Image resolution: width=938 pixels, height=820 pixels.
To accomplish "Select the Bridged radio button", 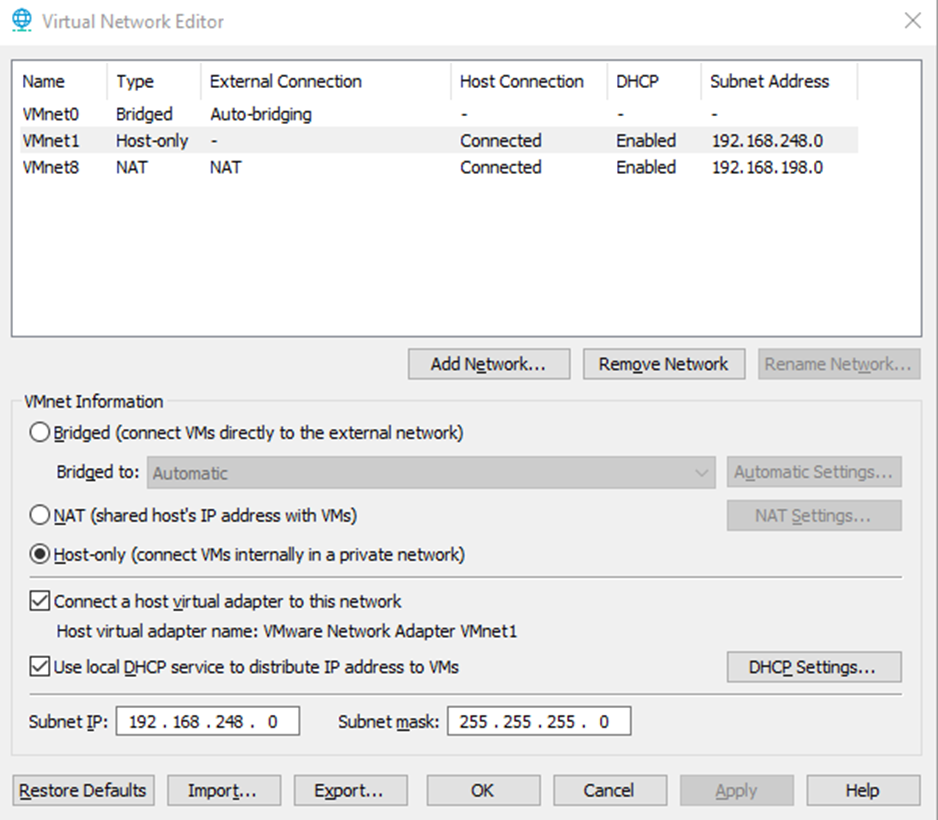I will click(39, 432).
